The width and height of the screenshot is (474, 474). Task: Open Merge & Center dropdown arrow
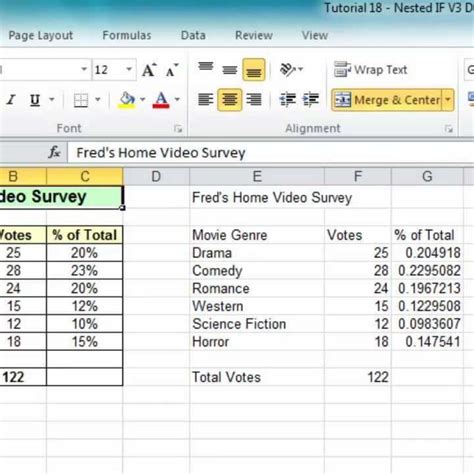448,100
